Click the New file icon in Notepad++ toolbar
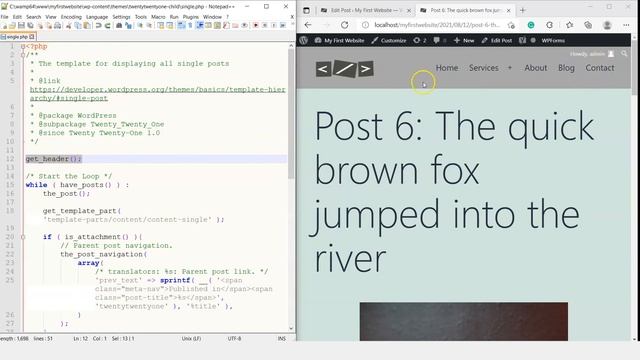640x360 pixels. [x=4, y=25]
